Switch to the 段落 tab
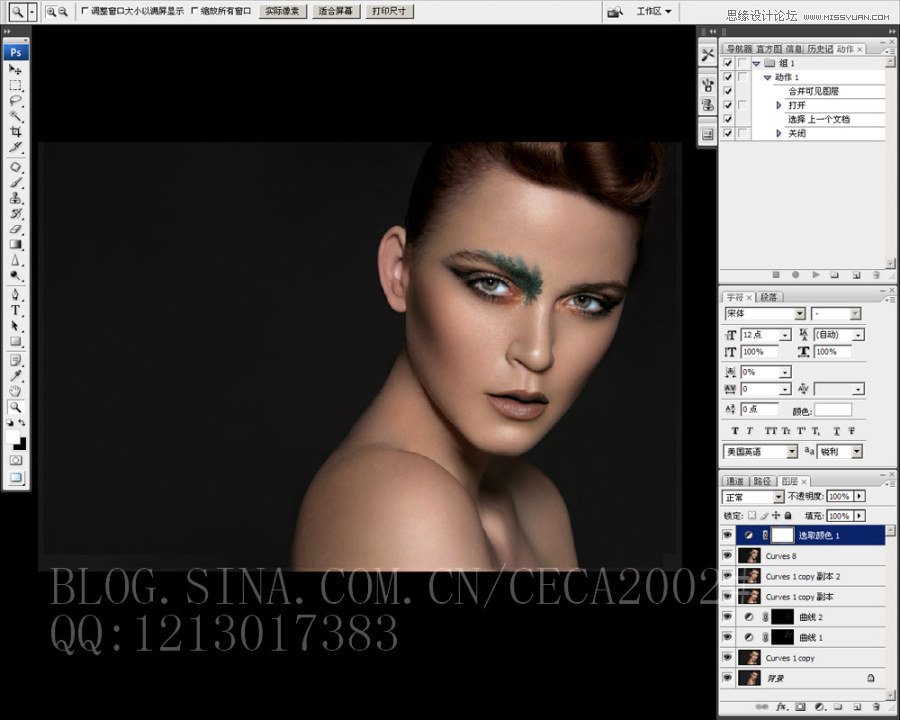This screenshot has width=900, height=720. point(768,297)
